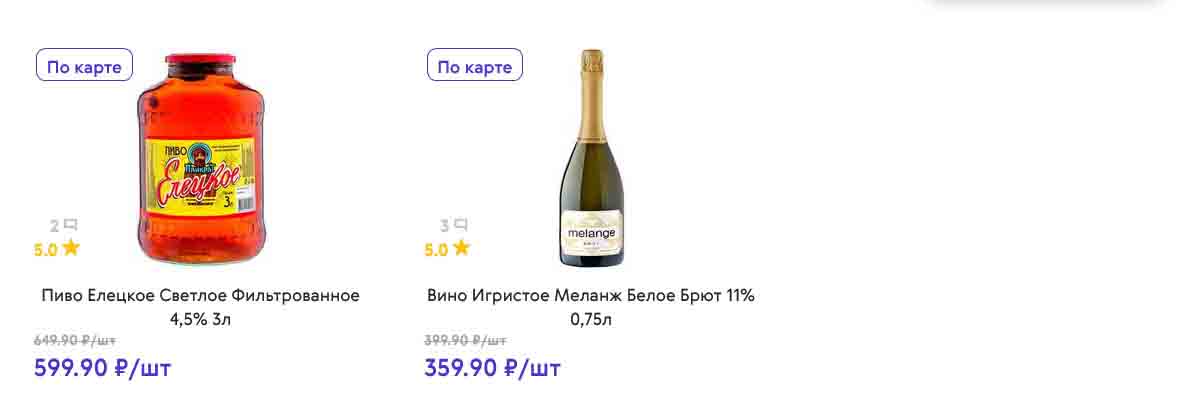The height and width of the screenshot is (404, 1186).
Task: Select the Елецкое beer jar product image
Action: tap(201, 110)
